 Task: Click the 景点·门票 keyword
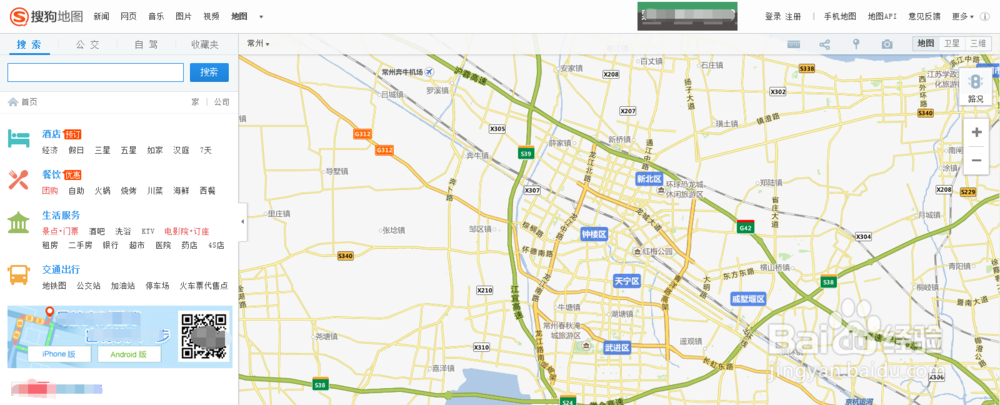(61, 231)
